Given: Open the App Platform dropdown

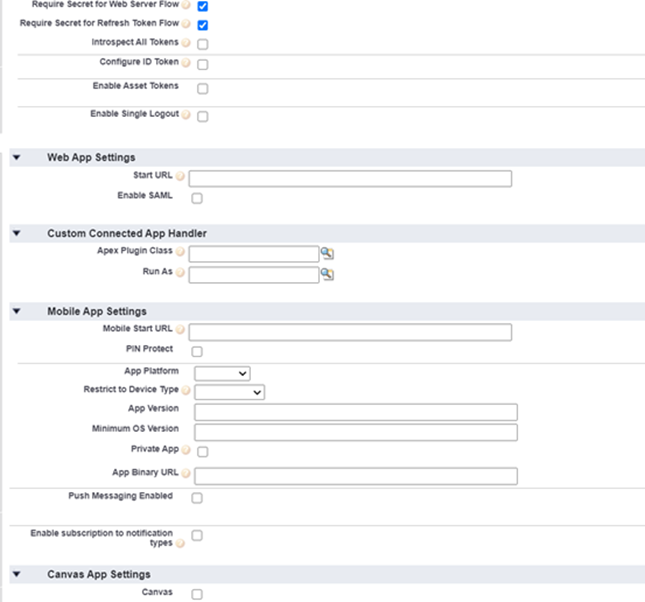Looking at the screenshot, I should click(222, 373).
